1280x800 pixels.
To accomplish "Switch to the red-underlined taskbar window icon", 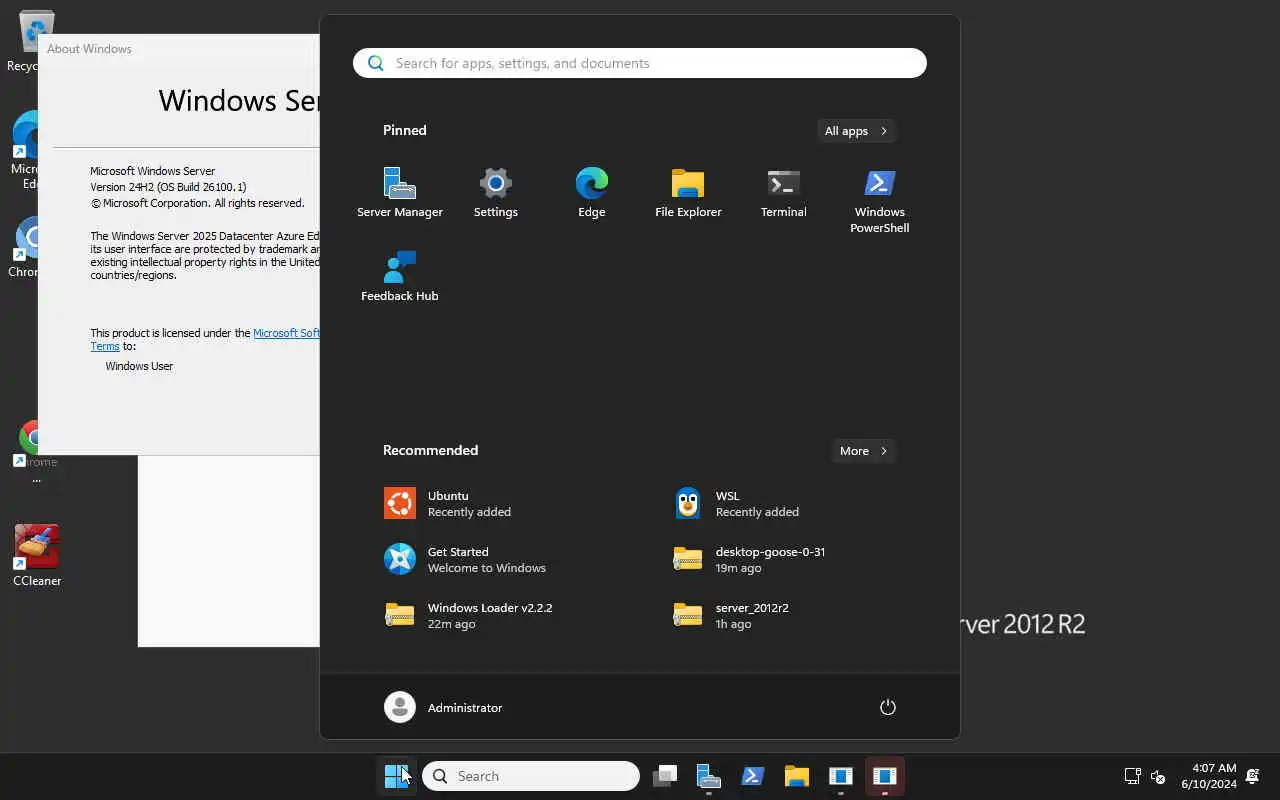I will [885, 776].
